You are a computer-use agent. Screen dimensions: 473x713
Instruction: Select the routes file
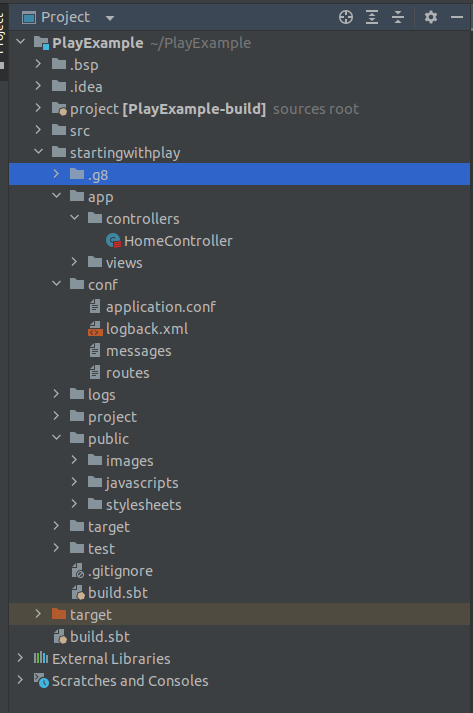click(x=127, y=373)
